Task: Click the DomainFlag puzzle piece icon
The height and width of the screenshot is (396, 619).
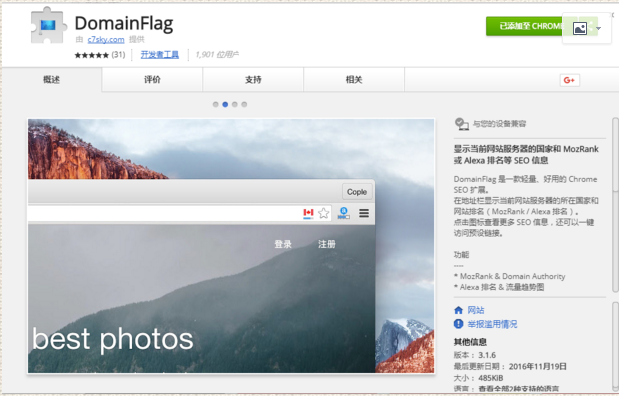Action: click(47, 25)
